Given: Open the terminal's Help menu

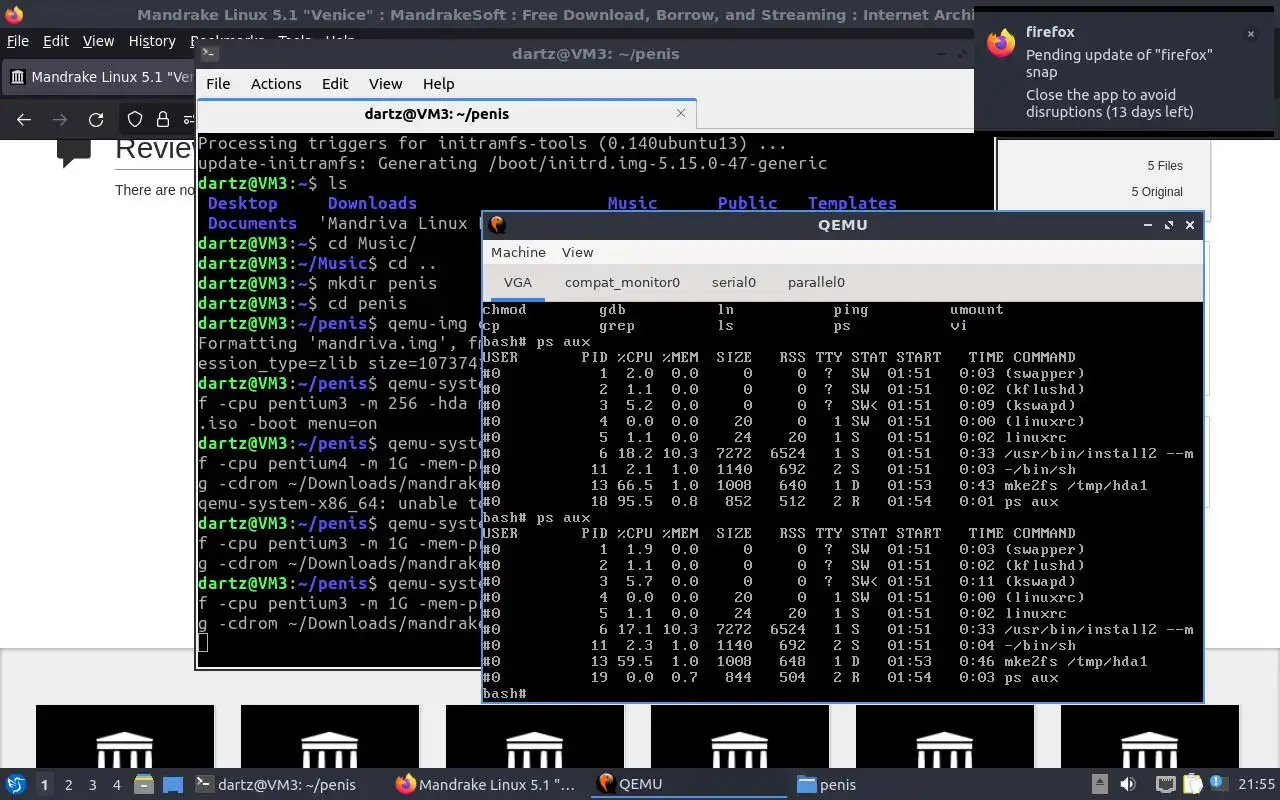Looking at the screenshot, I should [438, 84].
